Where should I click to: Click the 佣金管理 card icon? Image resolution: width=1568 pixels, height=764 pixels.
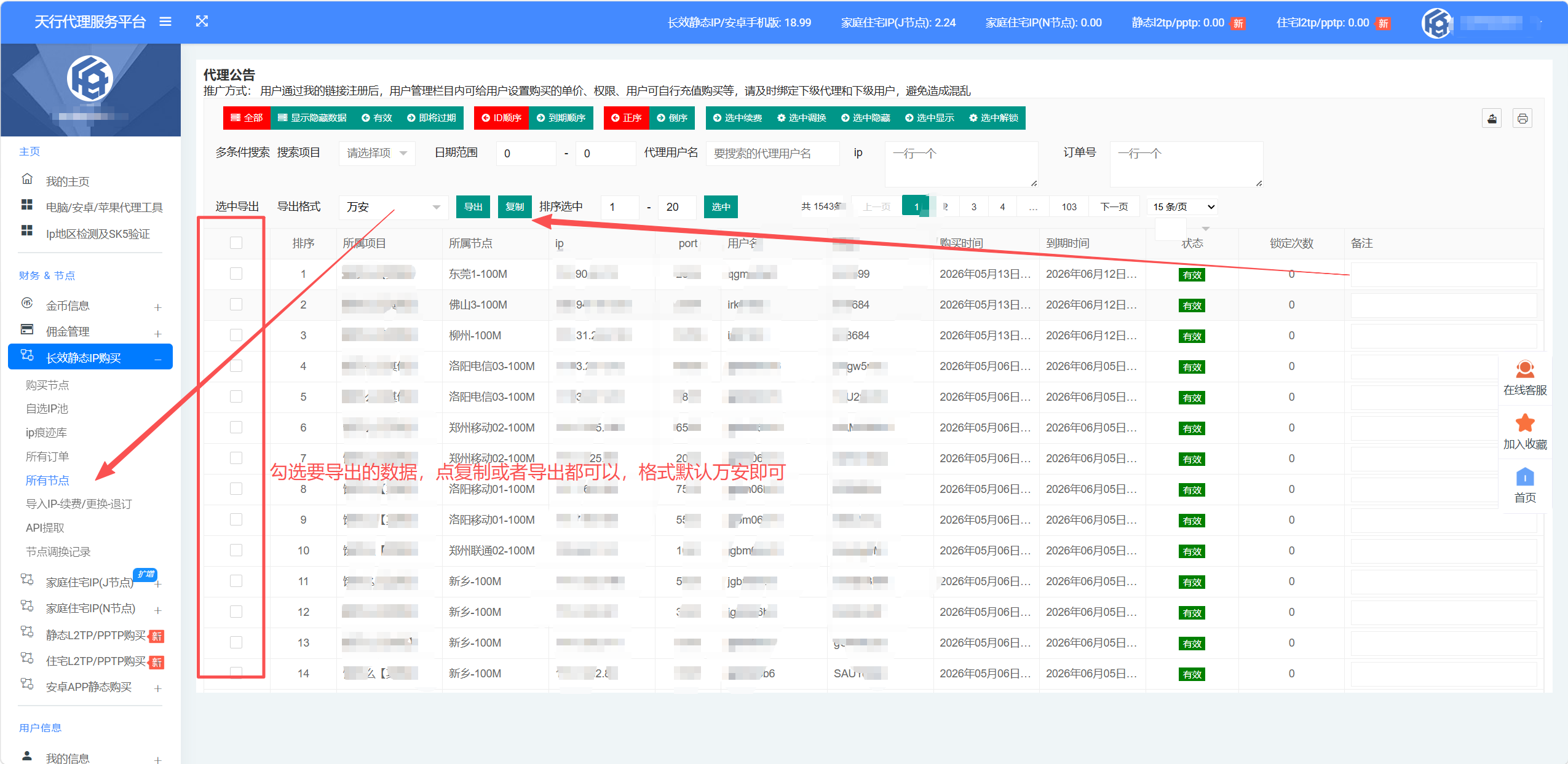point(27,329)
